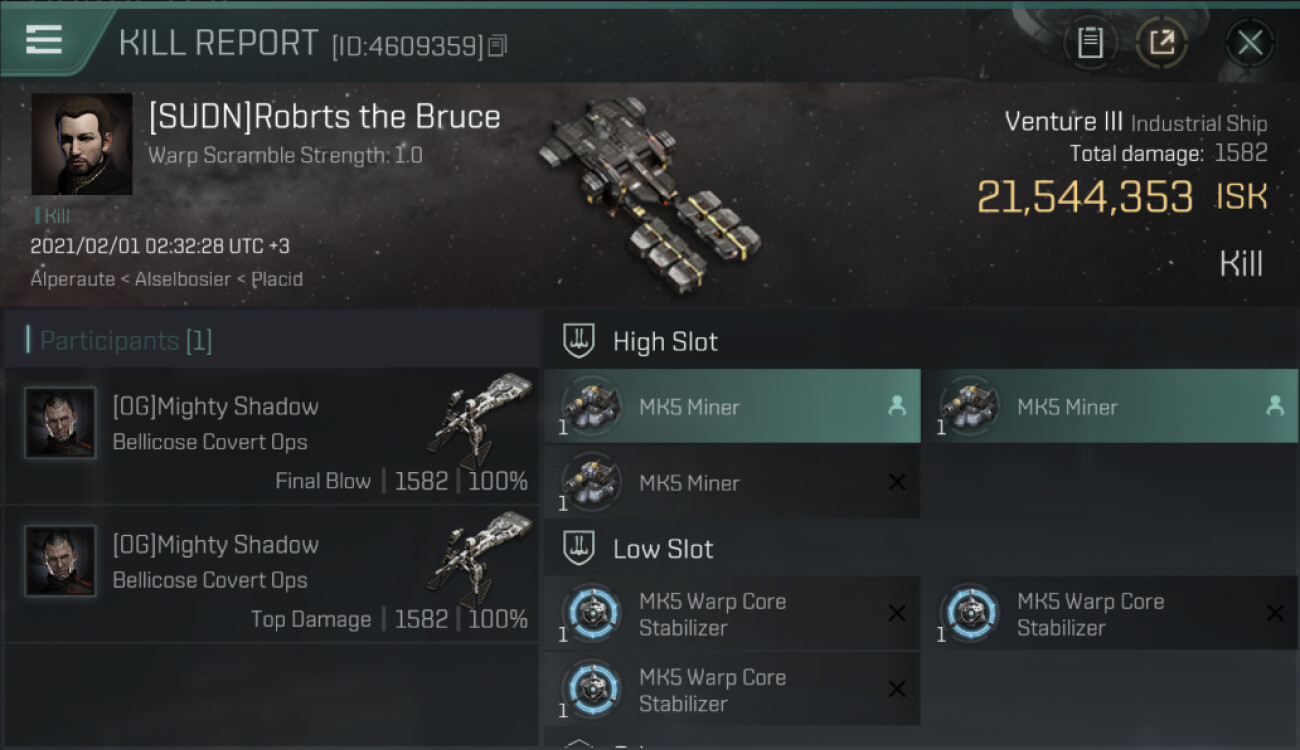1300x750 pixels.
Task: Click the bottom Warp Core Stabilizer icon
Action: pos(592,688)
